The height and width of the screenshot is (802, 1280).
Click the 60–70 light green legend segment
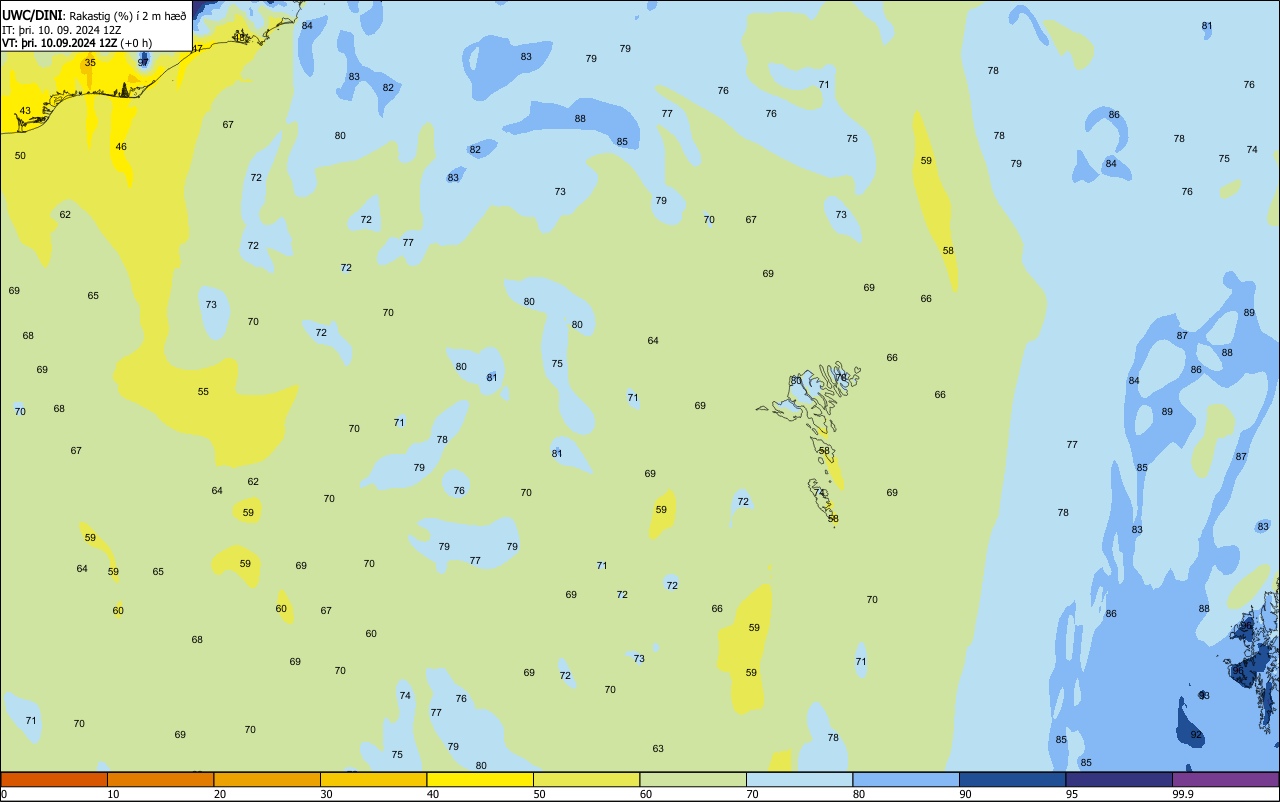click(693, 779)
